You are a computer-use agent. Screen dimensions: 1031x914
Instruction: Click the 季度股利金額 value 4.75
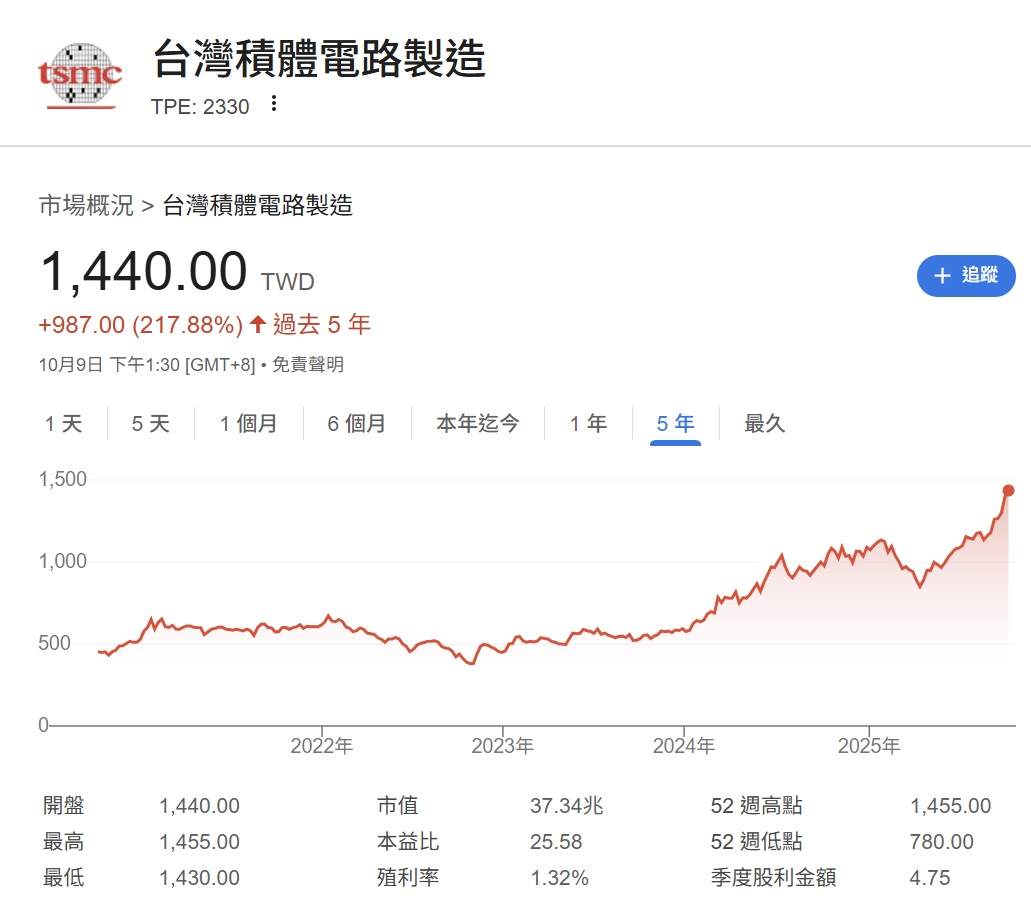930,878
